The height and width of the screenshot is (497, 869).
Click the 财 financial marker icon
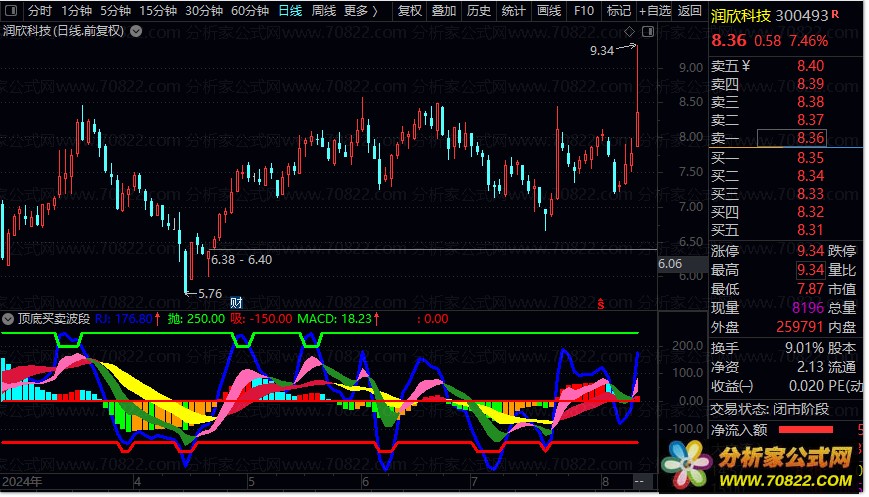[237, 303]
